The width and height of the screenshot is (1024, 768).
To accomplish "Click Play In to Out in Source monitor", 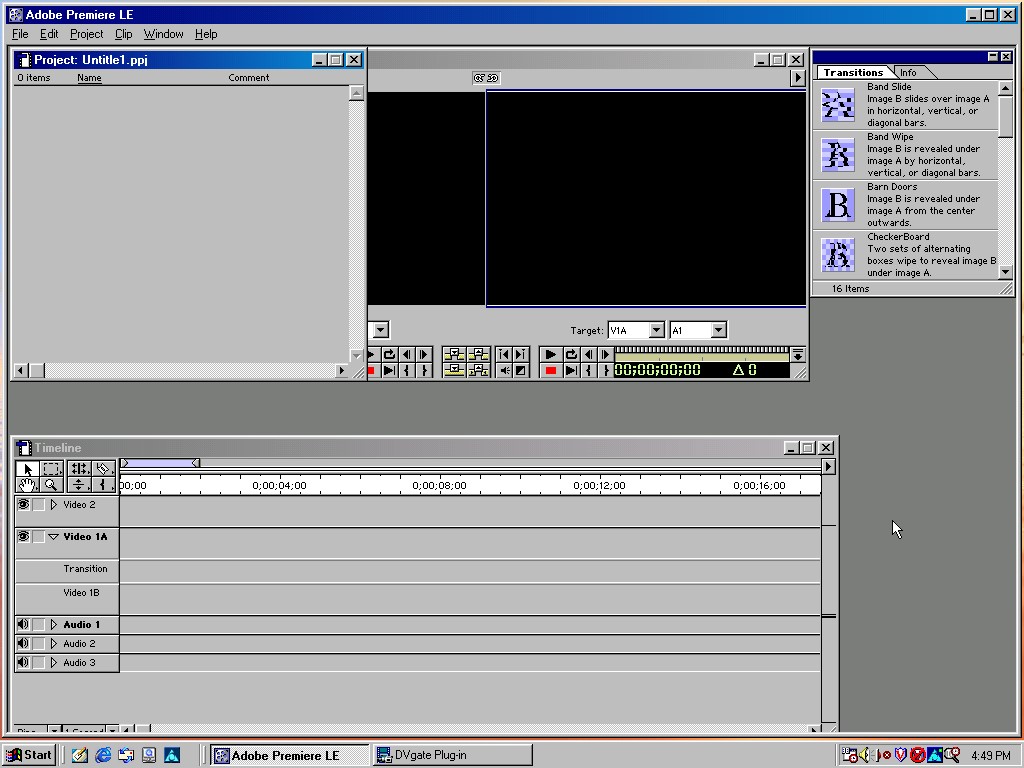I will pos(389,370).
